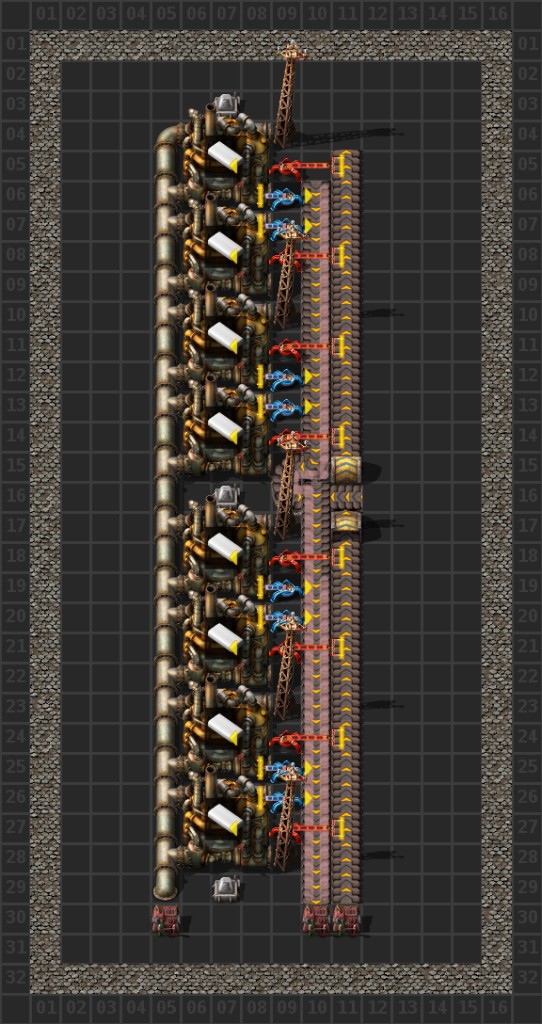Image resolution: width=542 pixels, height=1024 pixels.
Task: Pick the blue fast inserter in row 07
Action: 285,226
